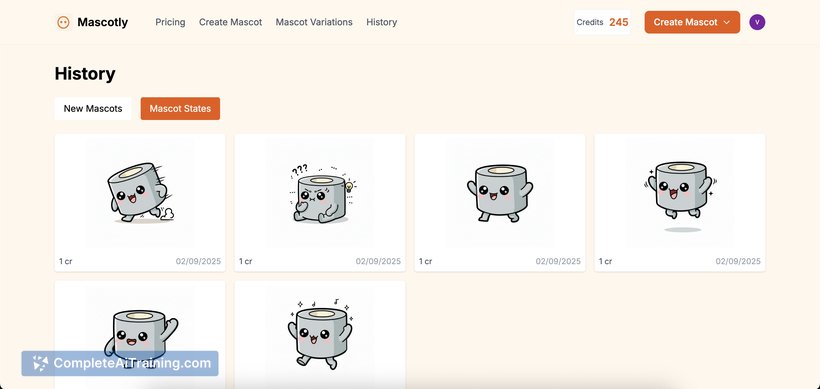Open the running mascot thumbnail
The height and width of the screenshot is (389, 820).
[x=140, y=193]
